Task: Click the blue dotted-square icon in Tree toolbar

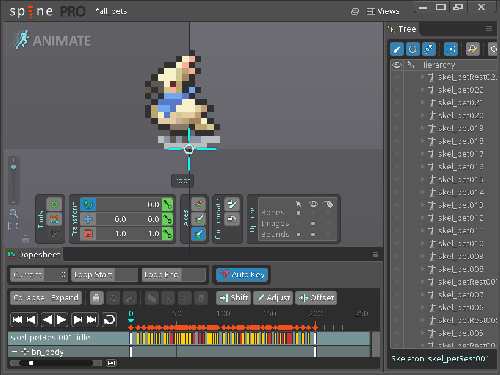Action: click(451, 49)
